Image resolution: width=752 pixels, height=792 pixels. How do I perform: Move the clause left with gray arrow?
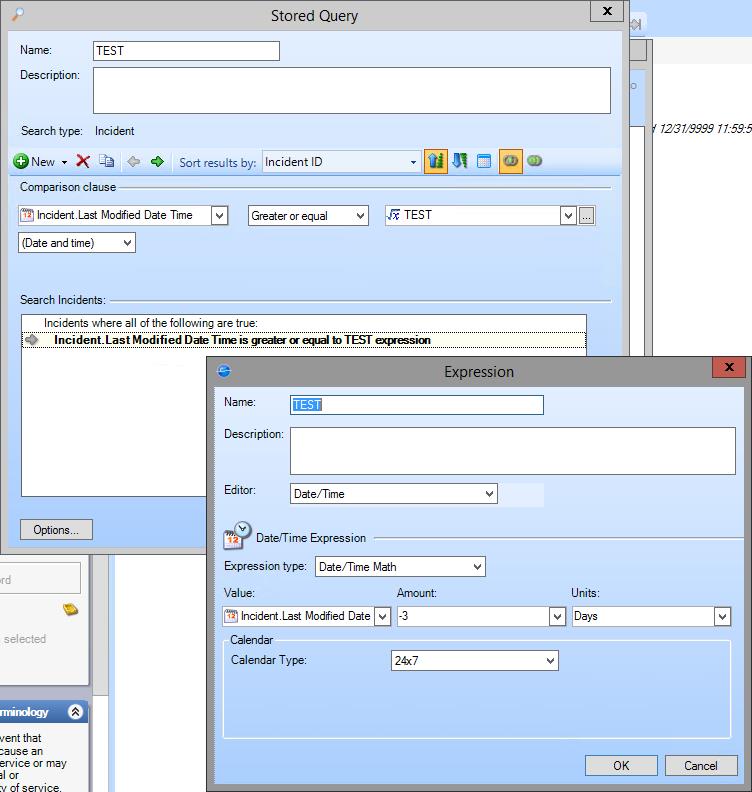[133, 162]
